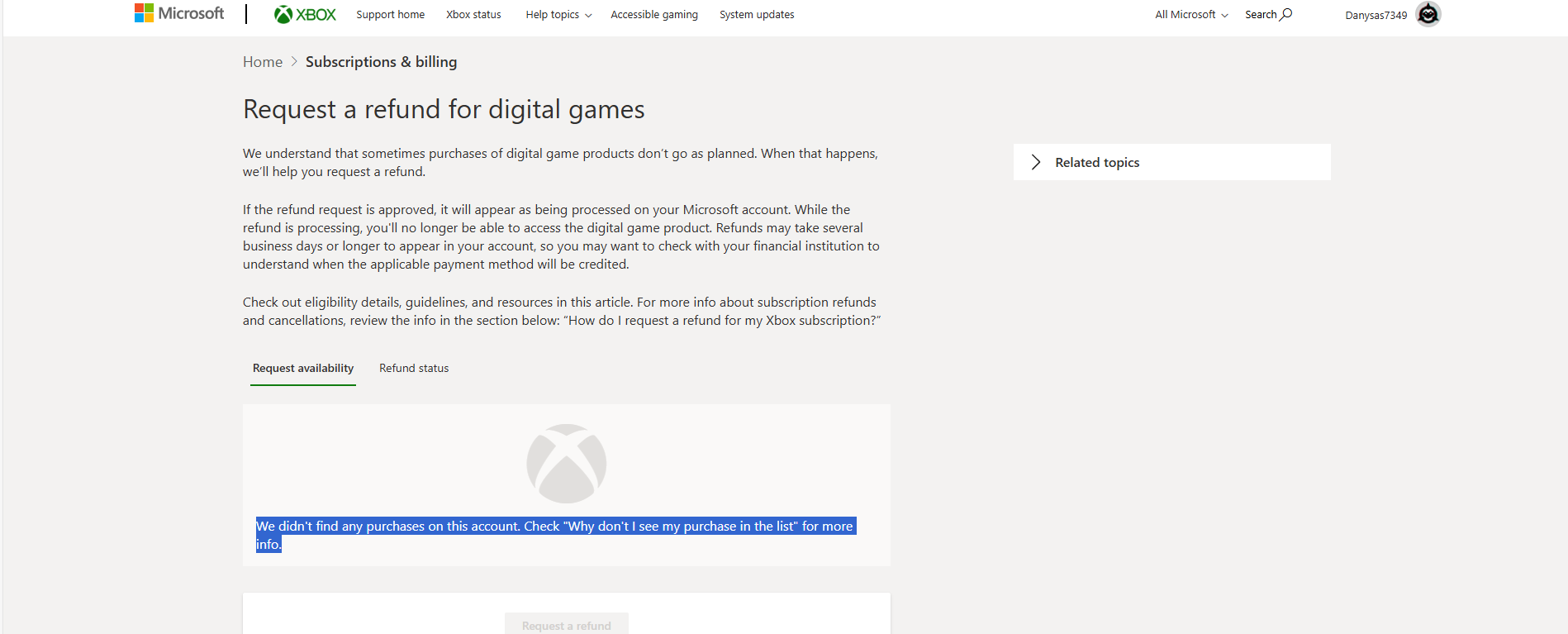Click the Home breadcrumb link
The height and width of the screenshot is (634, 1568).
263,62
